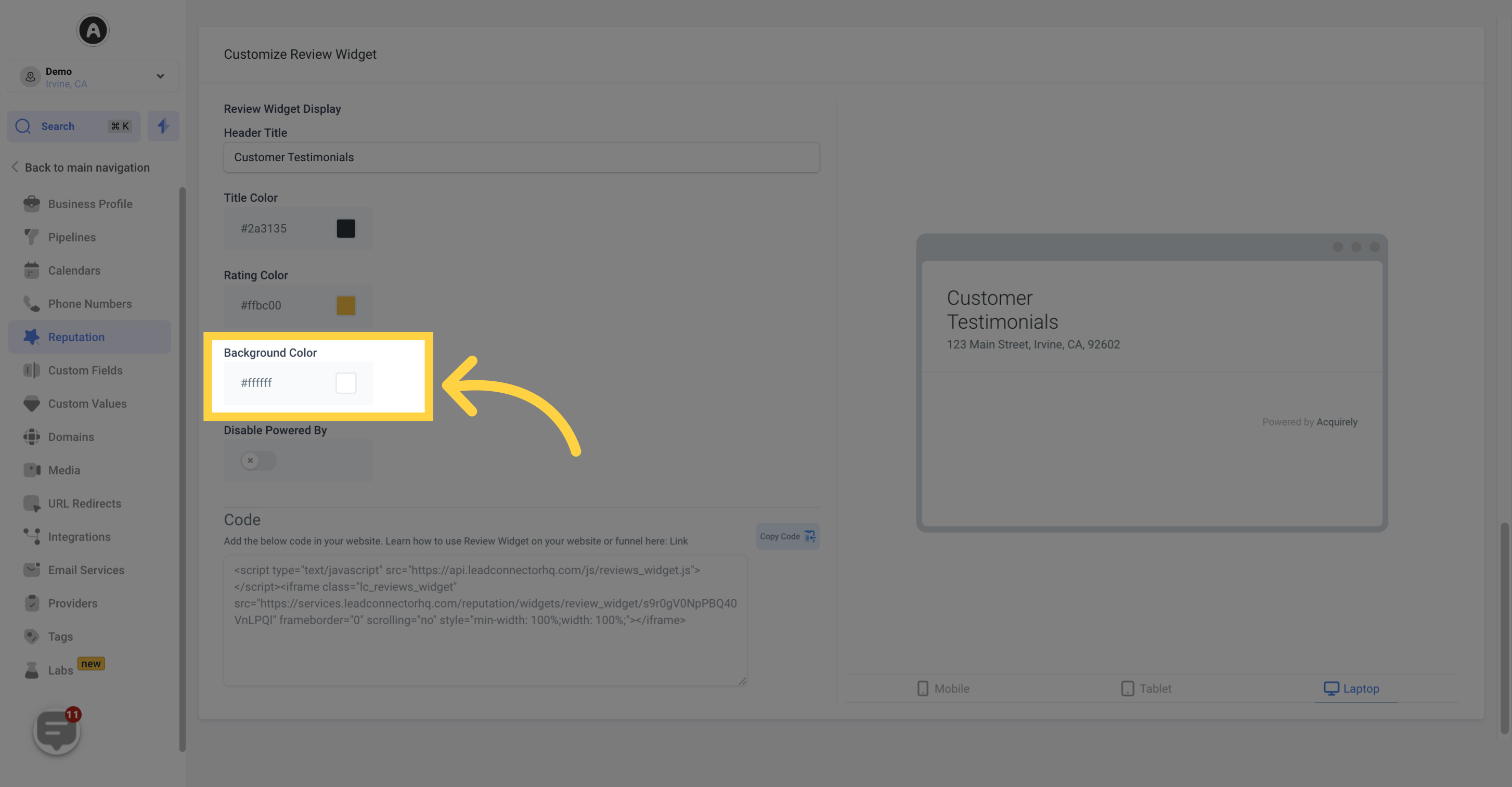Click the Mobile phone device icon
The height and width of the screenshot is (787, 1512).
[x=923, y=688]
